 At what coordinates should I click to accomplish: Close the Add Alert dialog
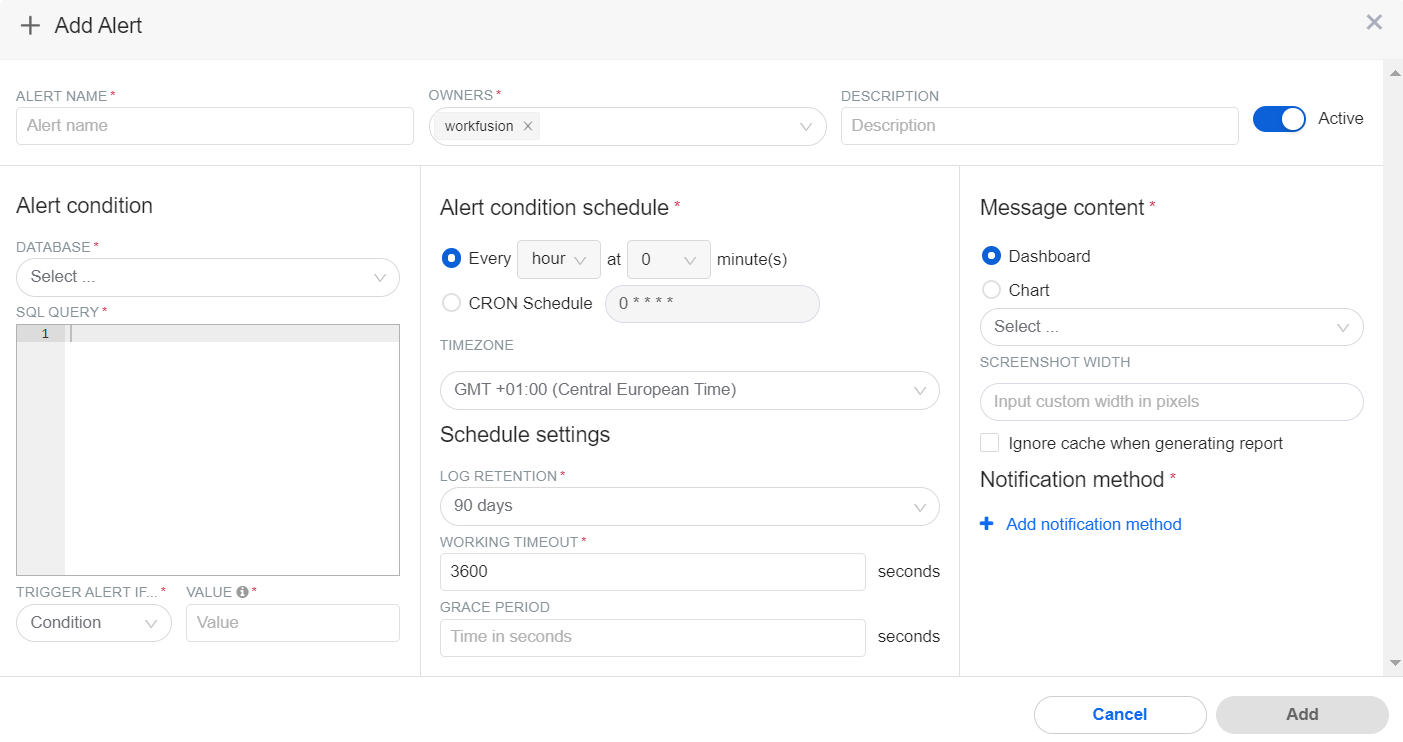click(x=1374, y=22)
